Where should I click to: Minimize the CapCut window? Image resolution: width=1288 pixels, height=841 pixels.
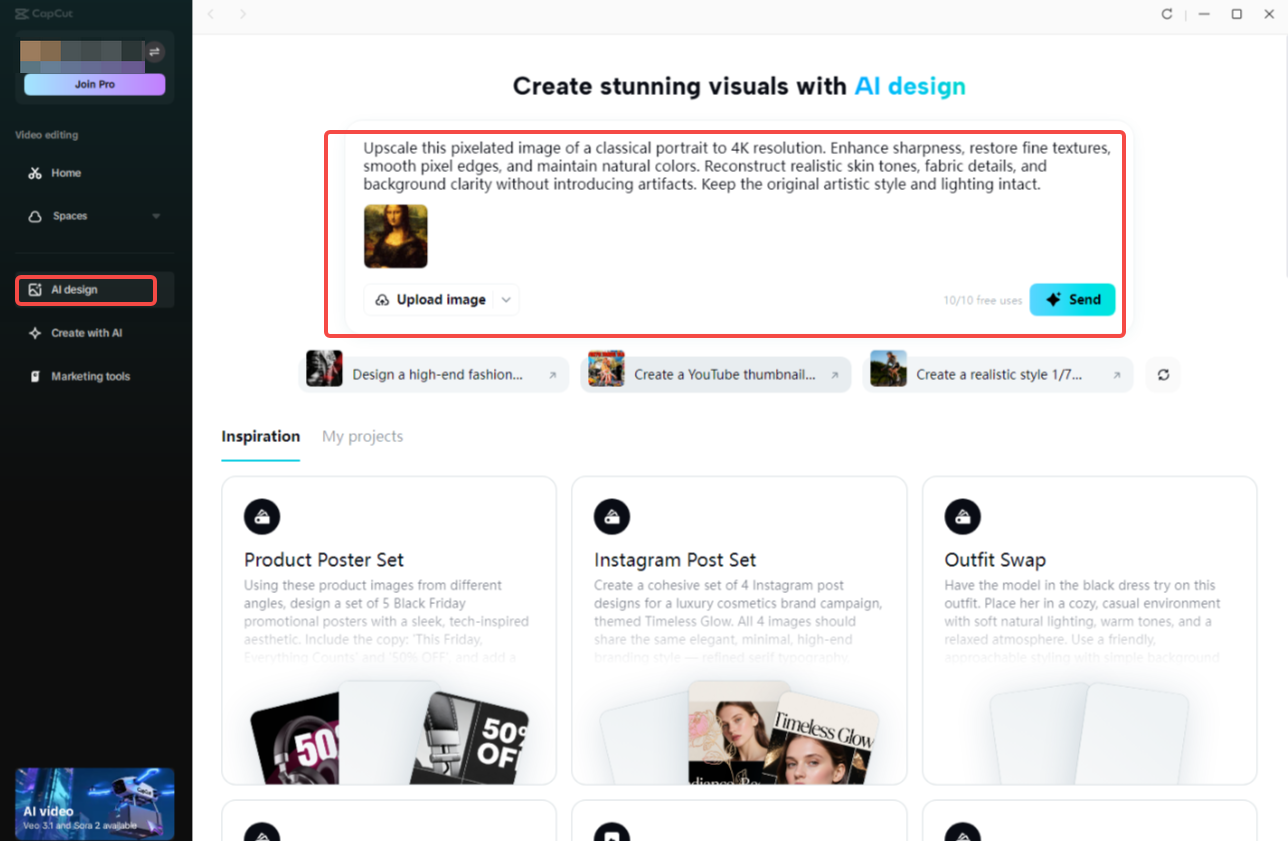pos(1204,14)
